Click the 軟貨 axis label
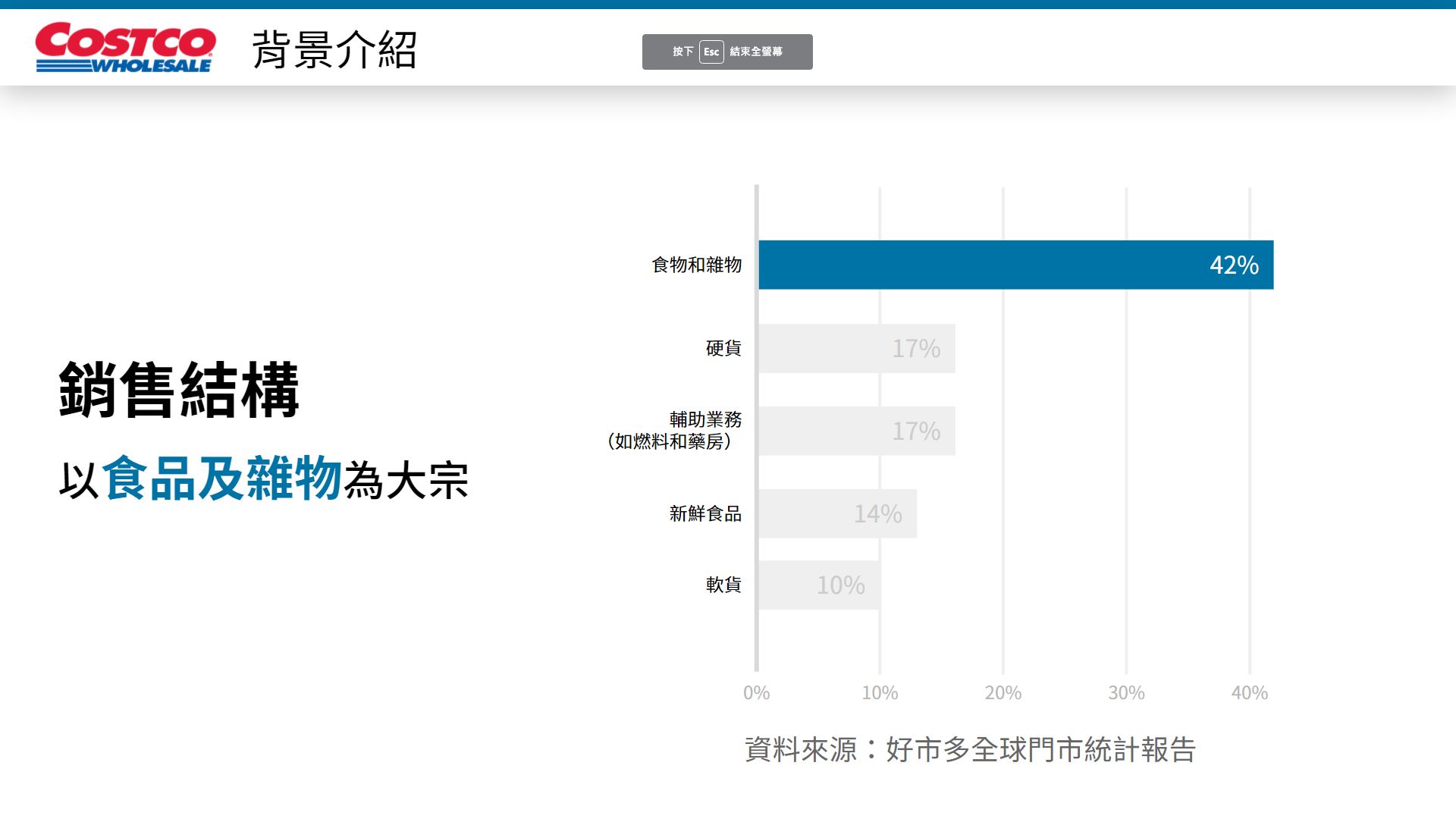This screenshot has width=1456, height=819. tap(723, 585)
